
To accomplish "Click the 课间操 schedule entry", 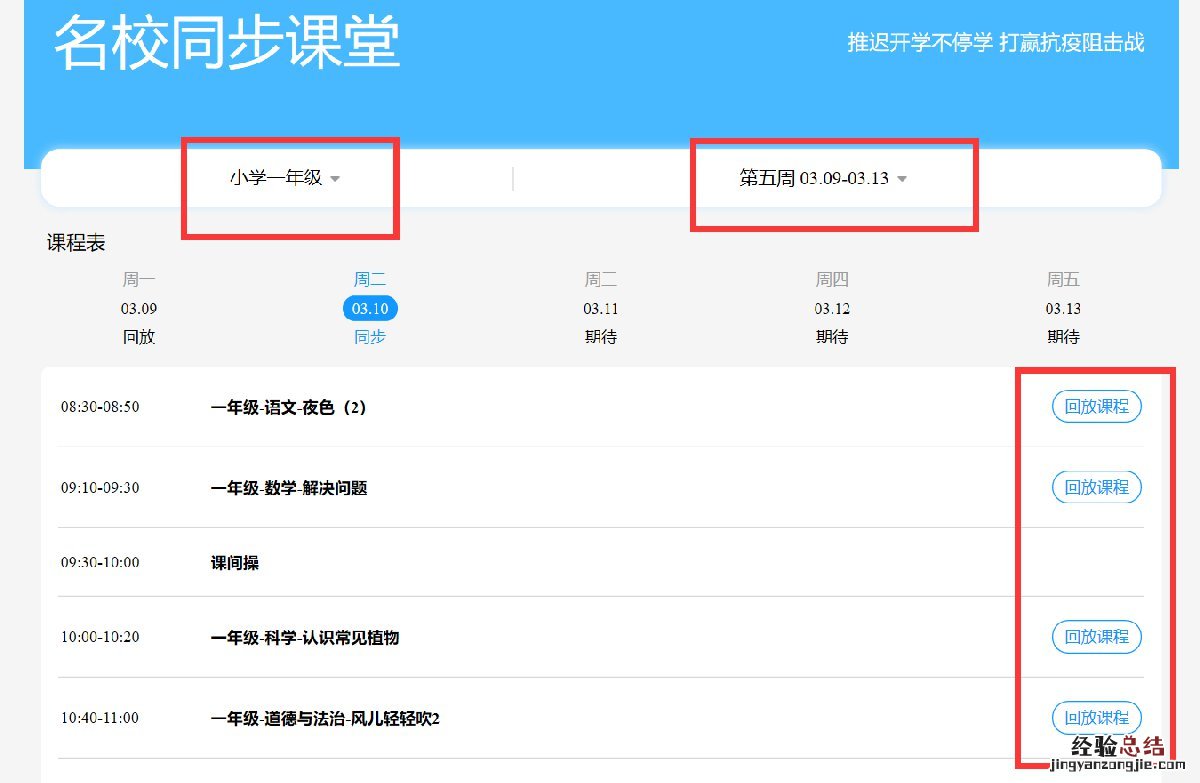I will tap(234, 563).
